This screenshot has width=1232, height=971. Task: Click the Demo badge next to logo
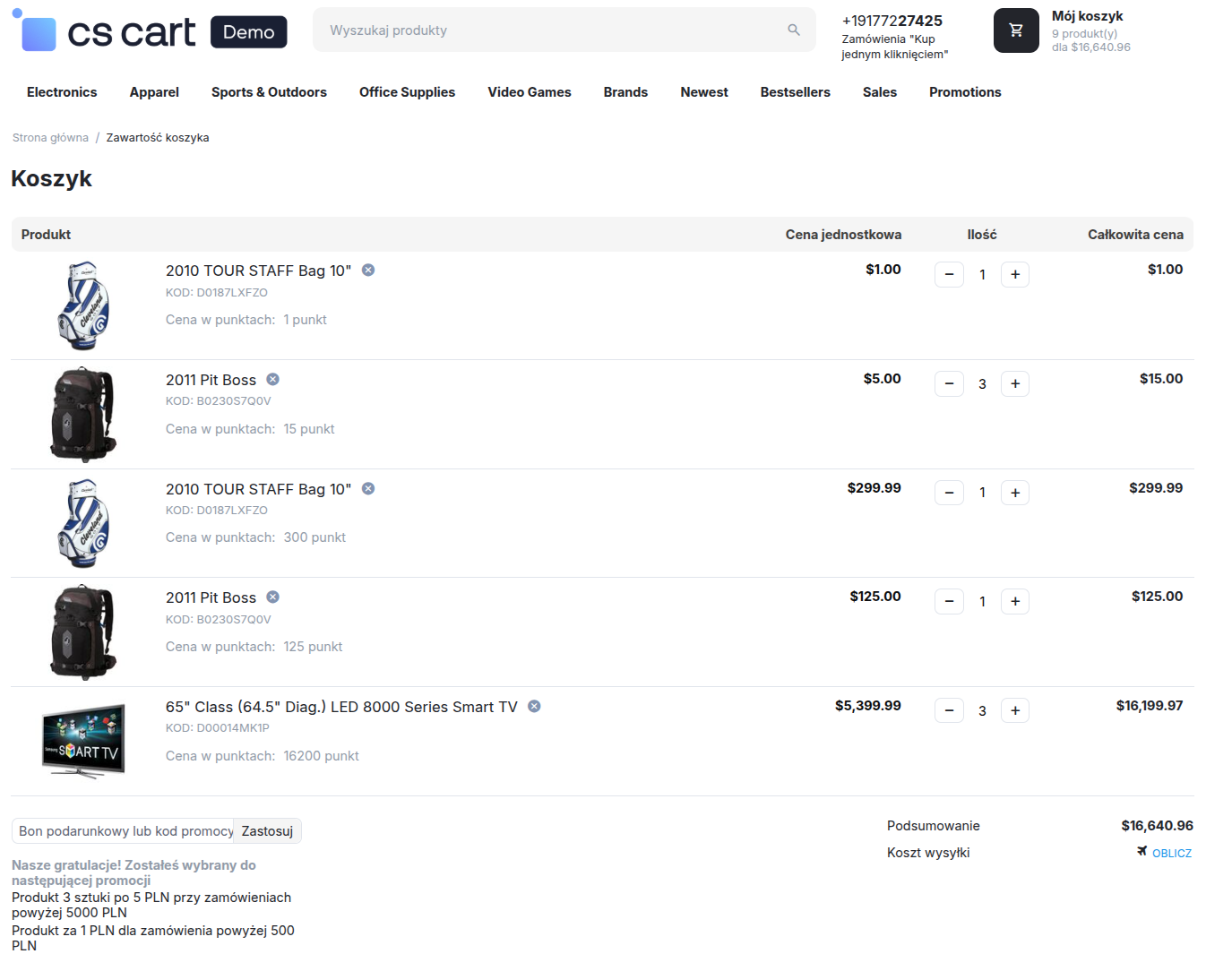[x=249, y=32]
